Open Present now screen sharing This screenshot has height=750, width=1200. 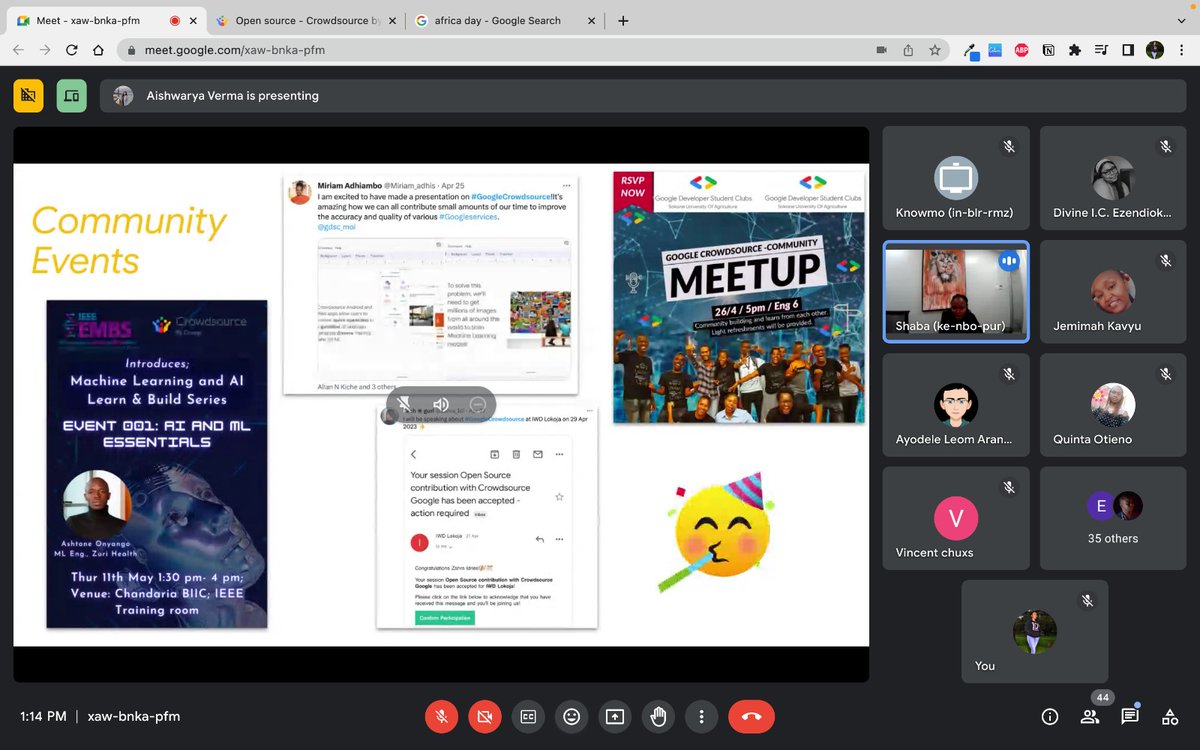[x=614, y=716]
